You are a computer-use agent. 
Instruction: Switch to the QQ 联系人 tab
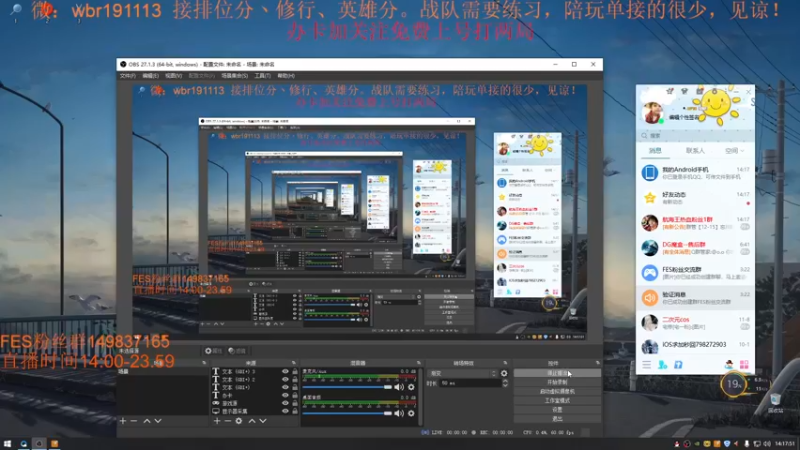coord(695,151)
